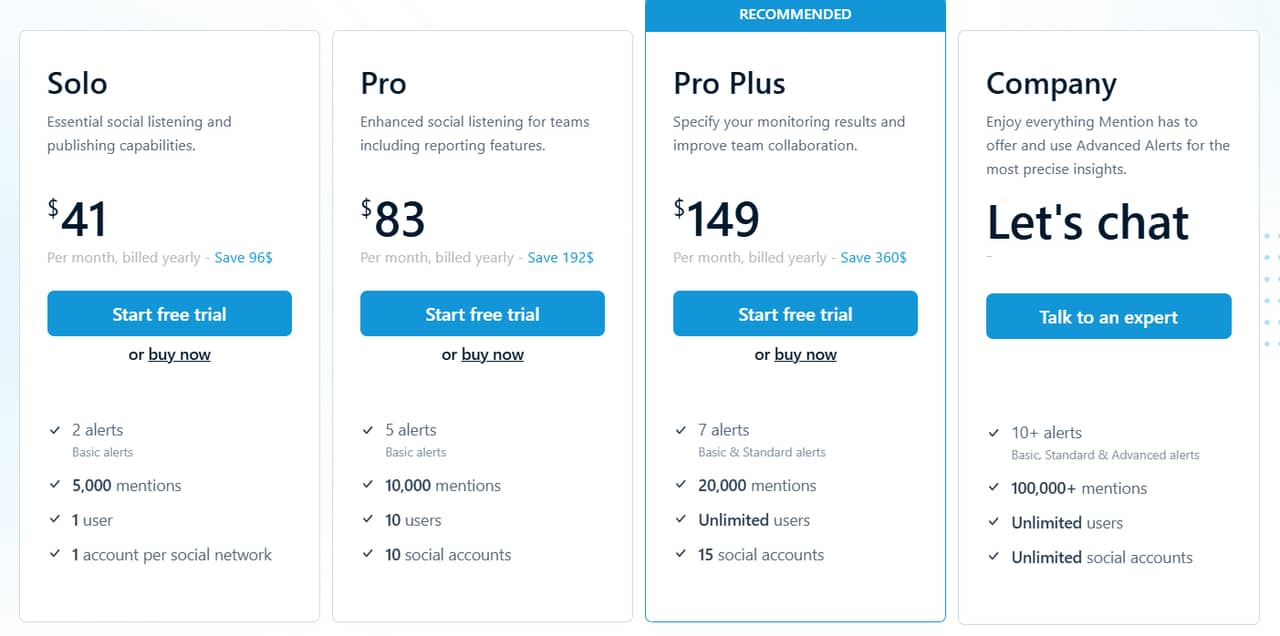
Task: Start a free trial of the Pro plan
Action: pyautogui.click(x=482, y=313)
